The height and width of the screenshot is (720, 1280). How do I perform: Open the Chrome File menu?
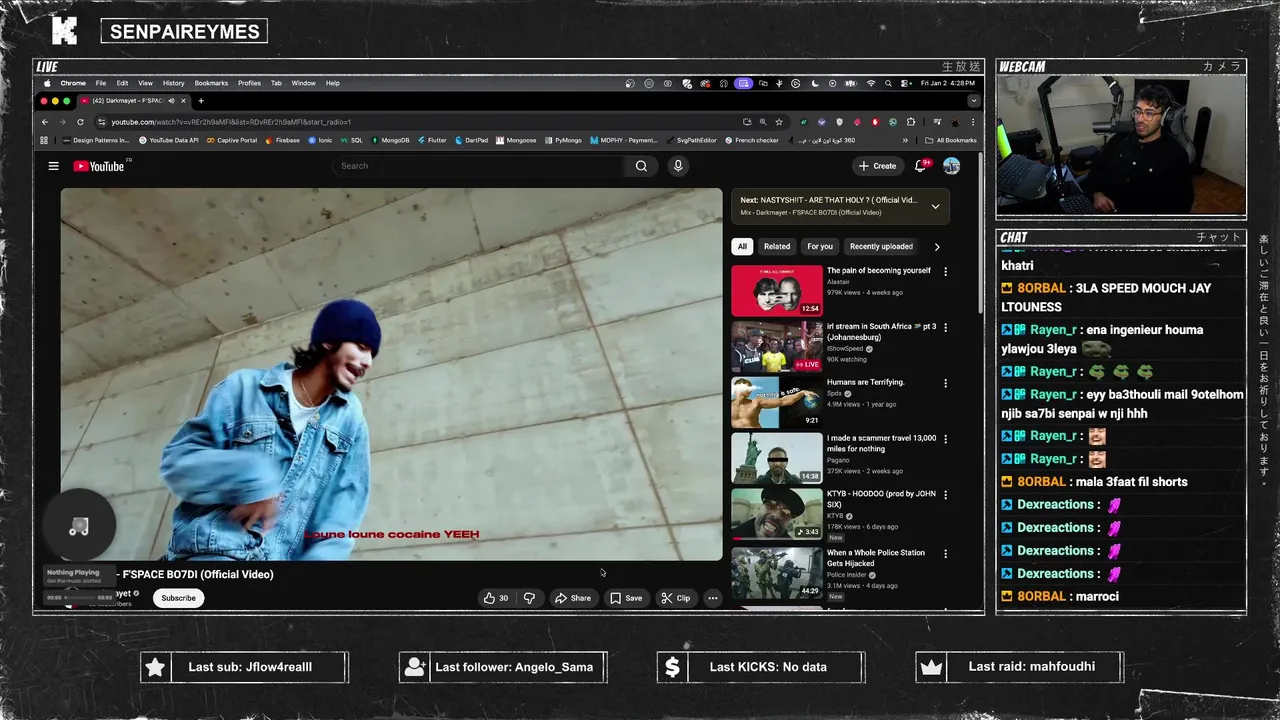(101, 83)
